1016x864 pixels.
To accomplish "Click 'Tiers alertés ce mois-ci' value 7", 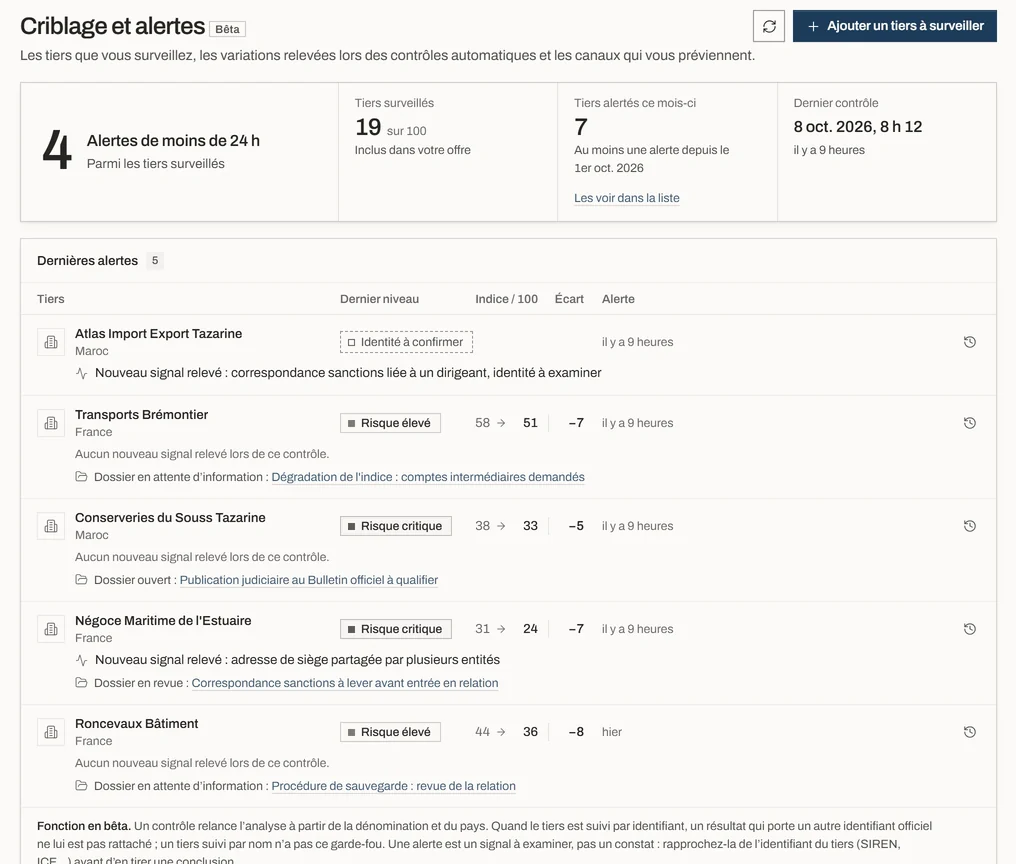I will tap(581, 127).
